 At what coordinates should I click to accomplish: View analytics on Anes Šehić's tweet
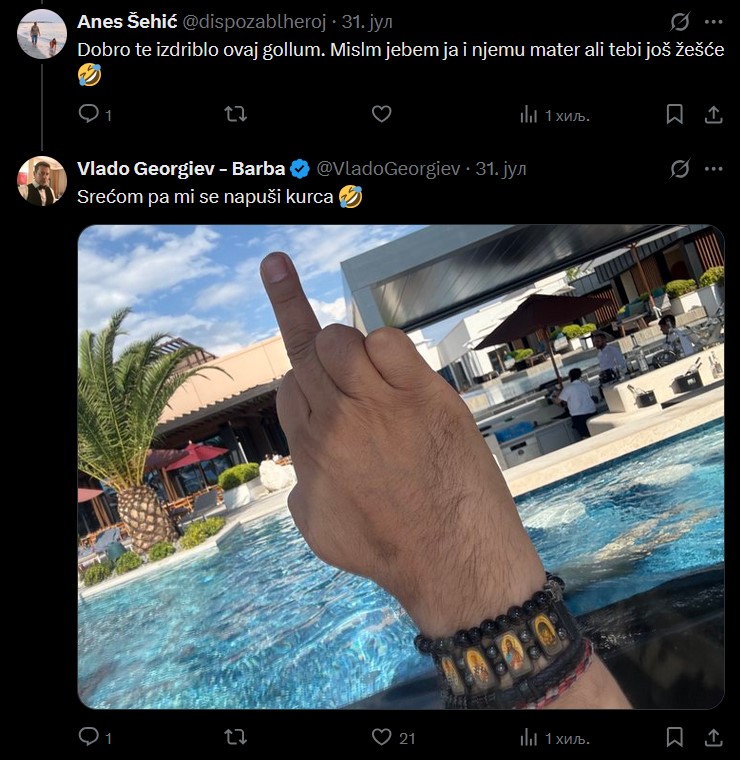click(x=529, y=114)
